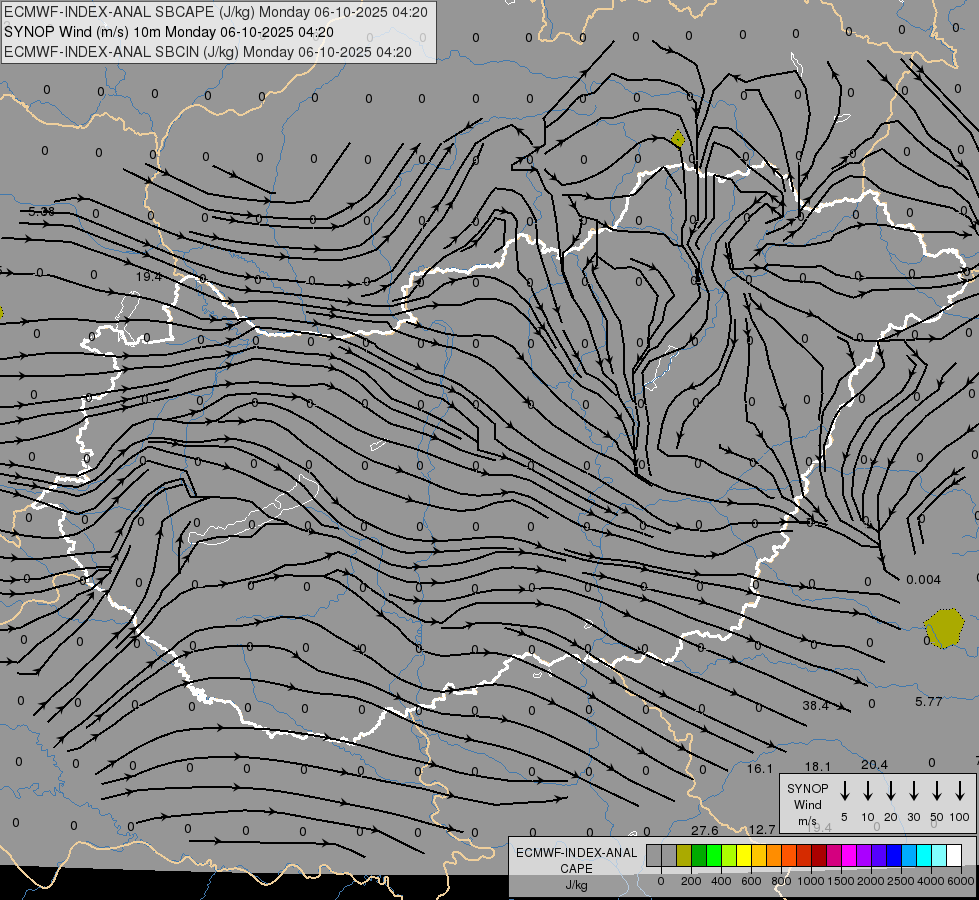Image resolution: width=979 pixels, height=900 pixels.
Task: Select the white swatch before 6000
Action: click(x=953, y=855)
